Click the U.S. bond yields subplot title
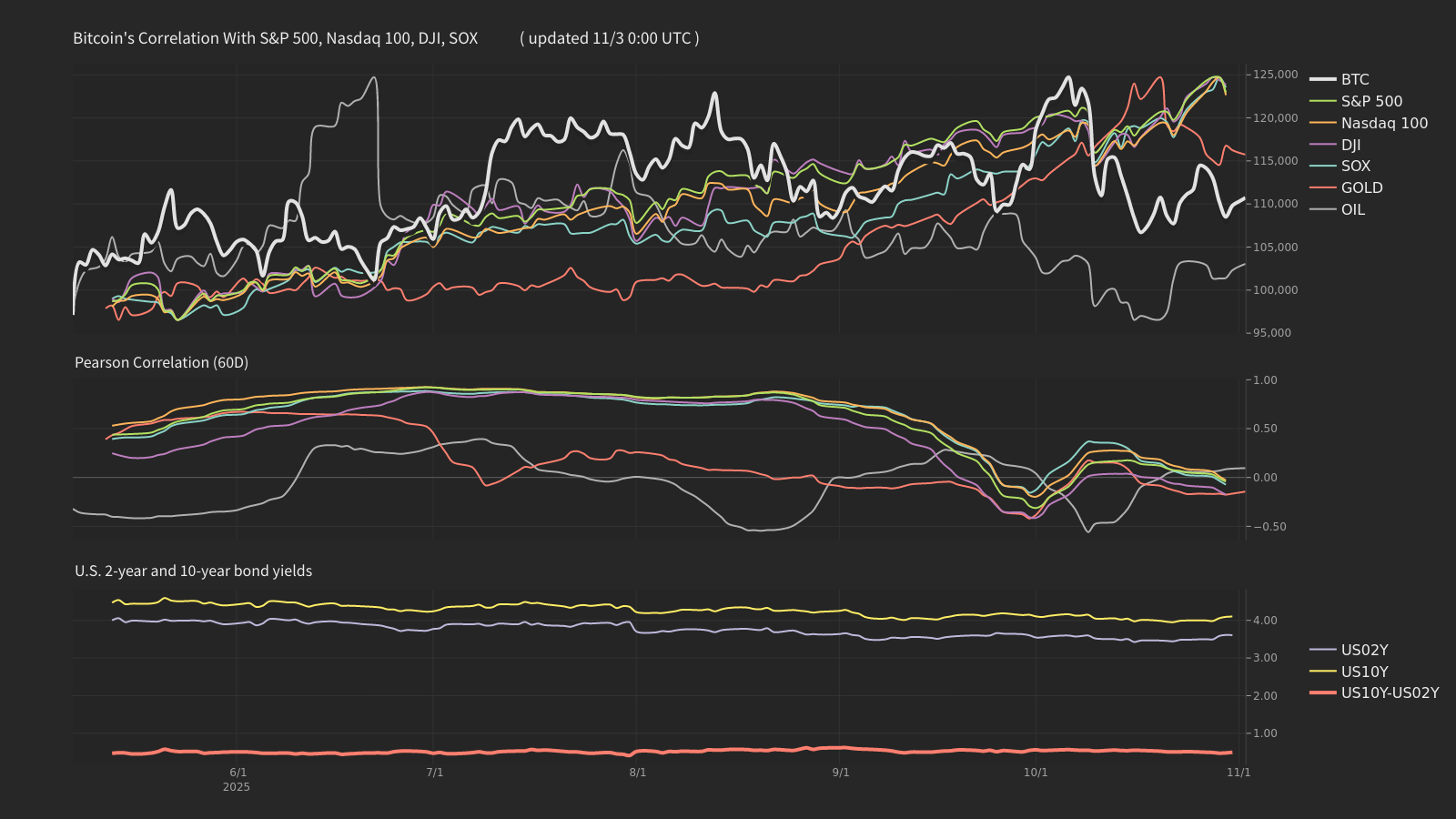 point(193,571)
